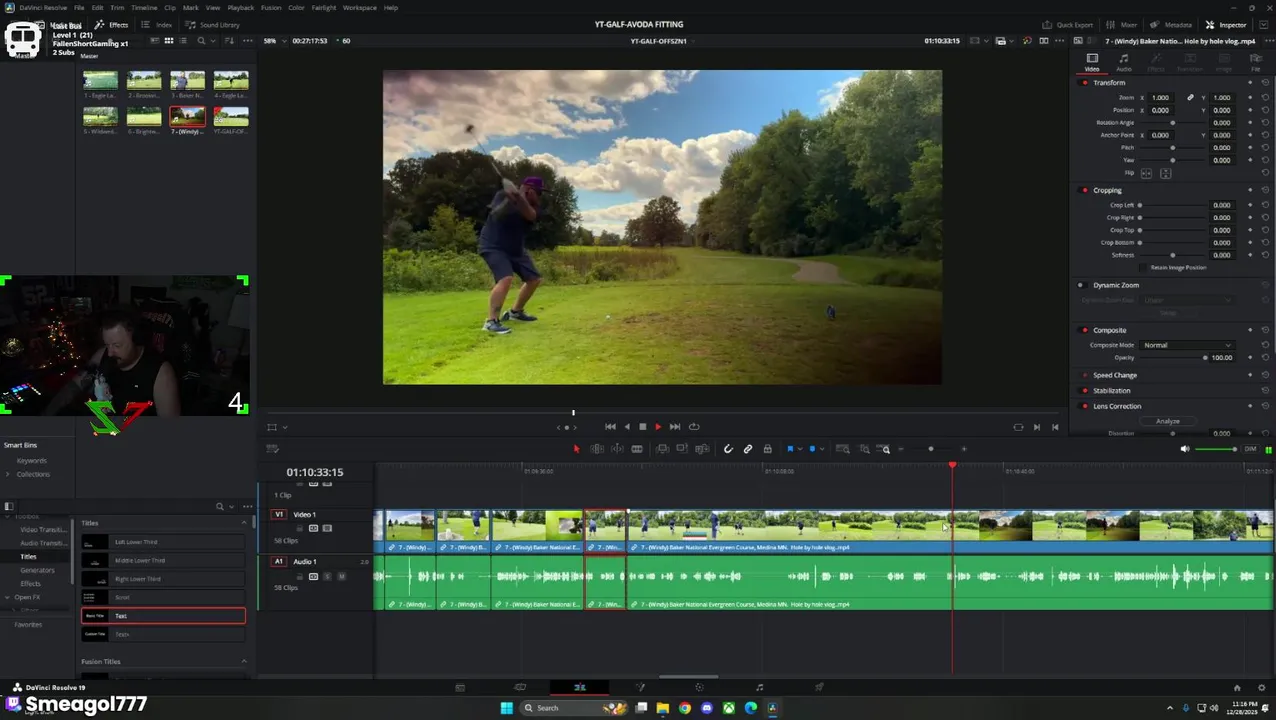The height and width of the screenshot is (720, 1276).
Task: Toggle position lock padlock icon
Action: click(767, 449)
